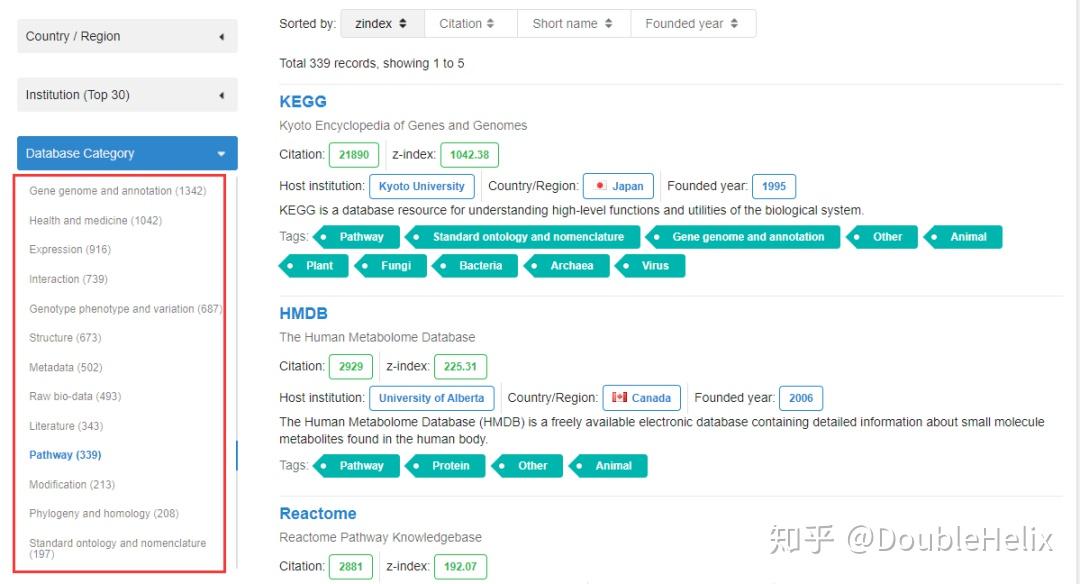Sort results by zindex
The width and height of the screenshot is (1080, 584).
coord(381,24)
